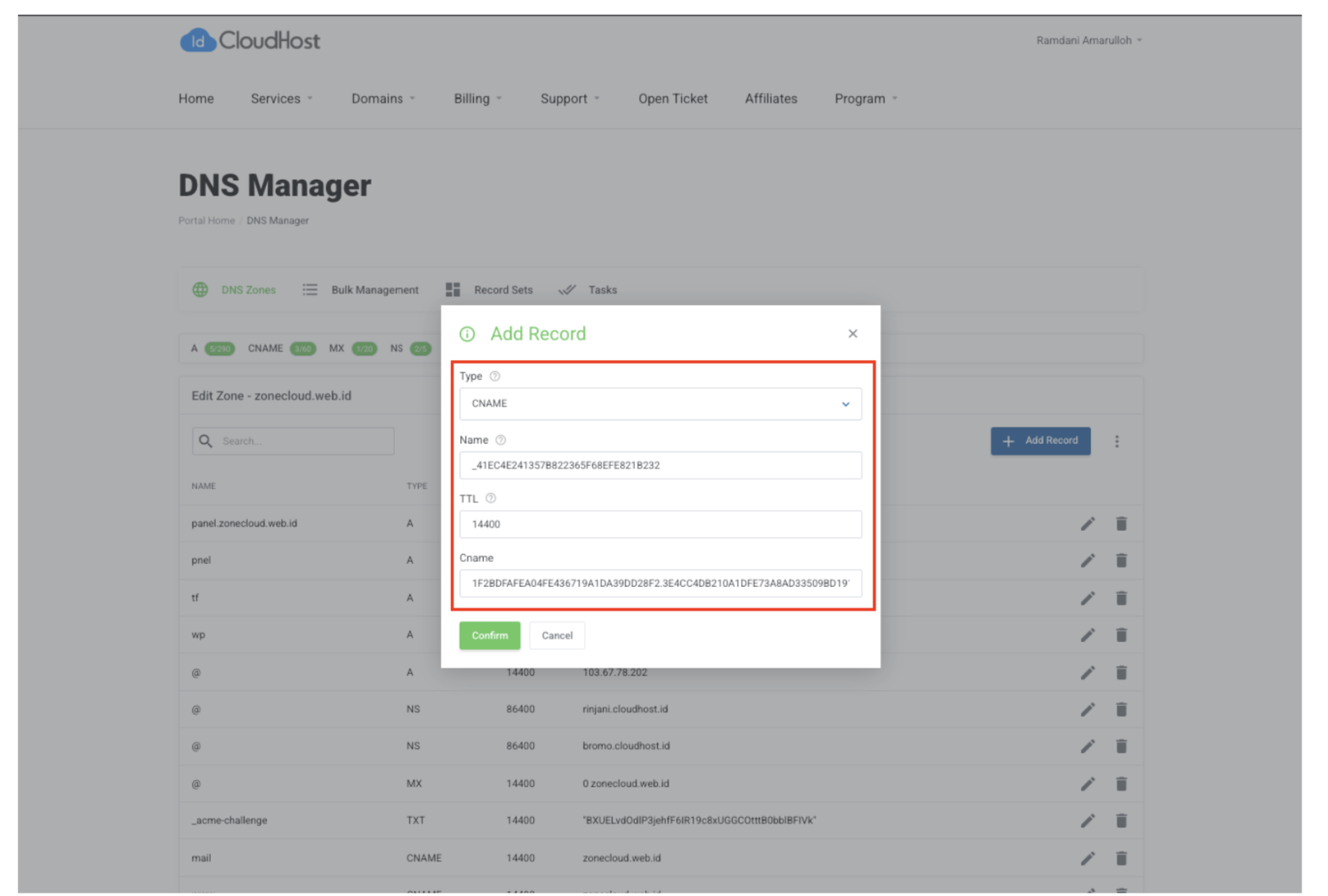Click the zone Search field
This screenshot has width=1328, height=896.
pos(293,441)
